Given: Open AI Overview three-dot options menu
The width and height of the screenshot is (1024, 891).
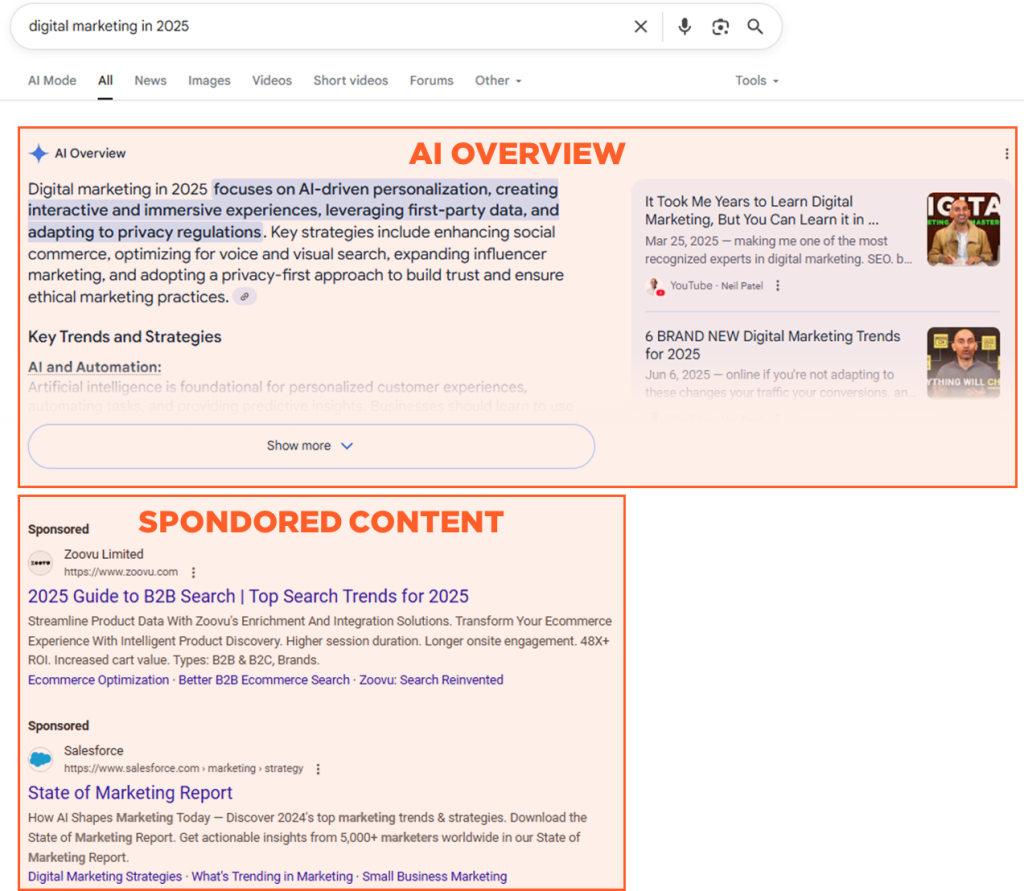Looking at the screenshot, I should click(1006, 154).
